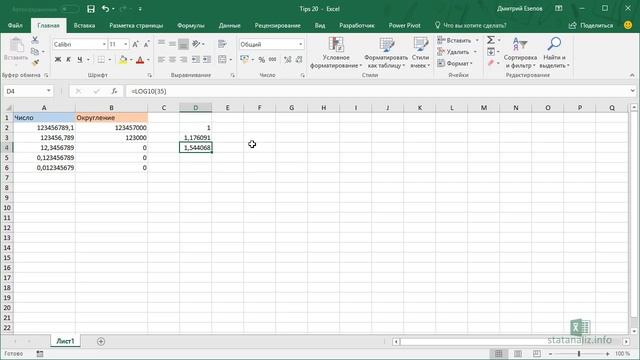The image size is (640, 360).
Task: Open Sort and Filter (Сортировка и фильтр)
Action: pyautogui.click(x=520, y=53)
